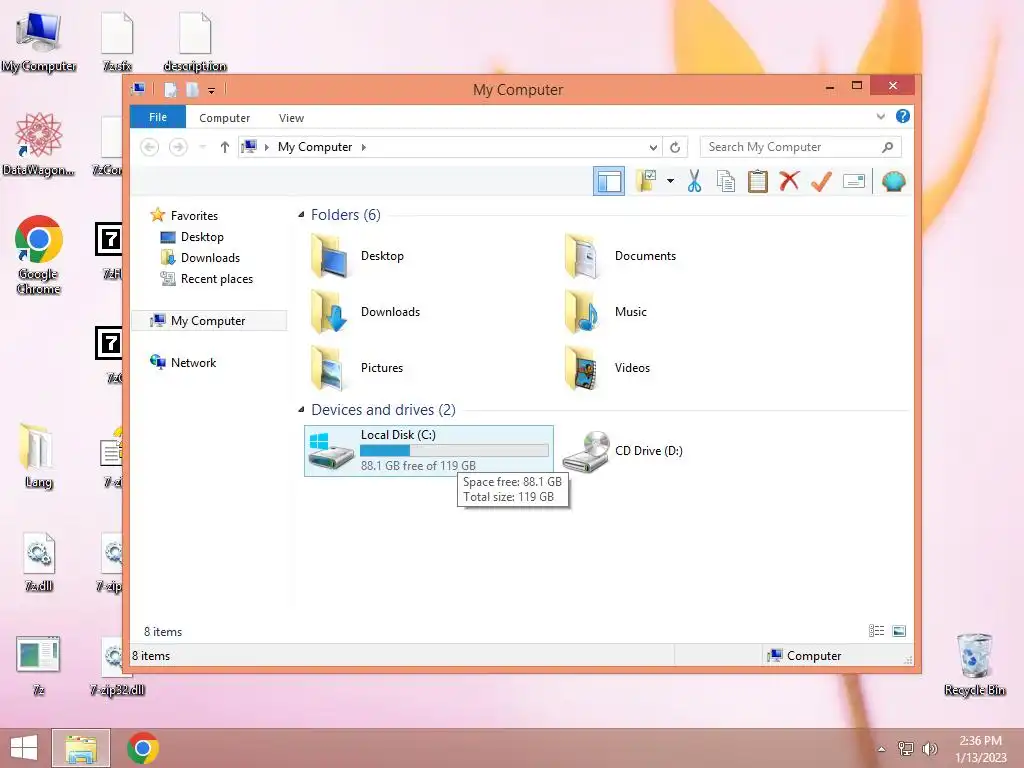Select the Local Disk (C:) drive
The width and height of the screenshot is (1024, 768).
(x=428, y=451)
